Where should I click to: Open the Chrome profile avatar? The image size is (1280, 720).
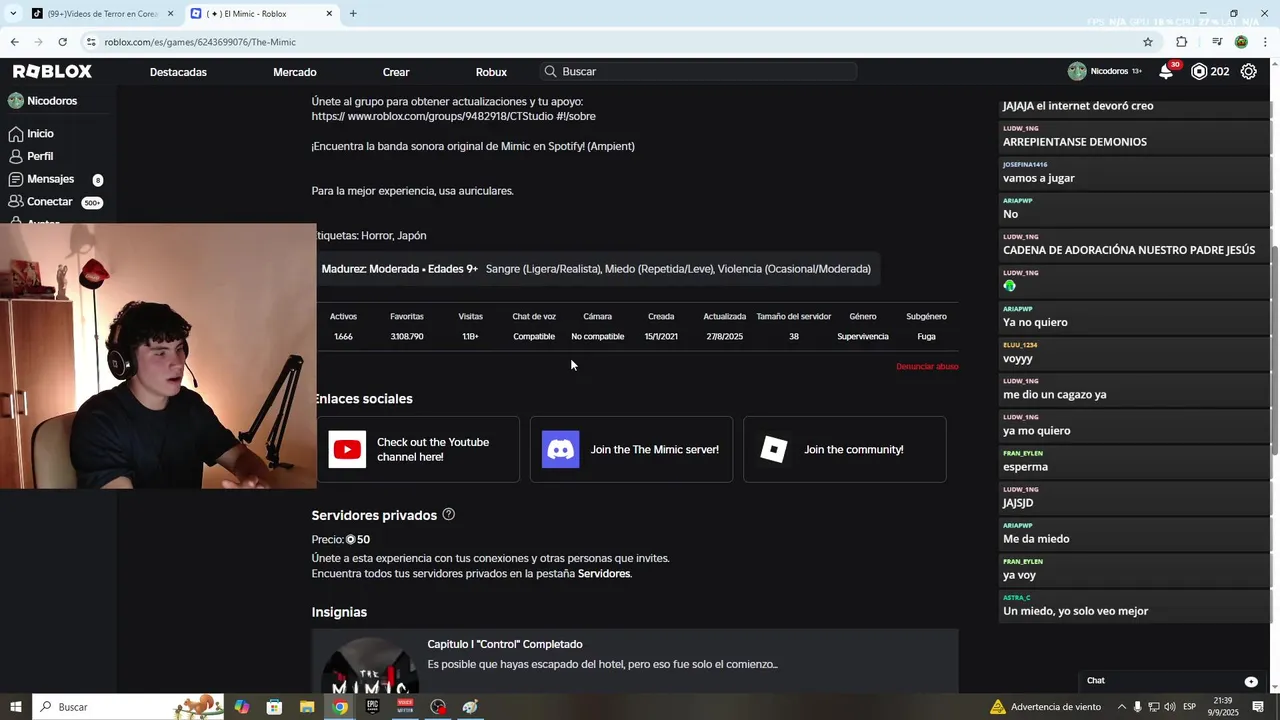click(1241, 42)
